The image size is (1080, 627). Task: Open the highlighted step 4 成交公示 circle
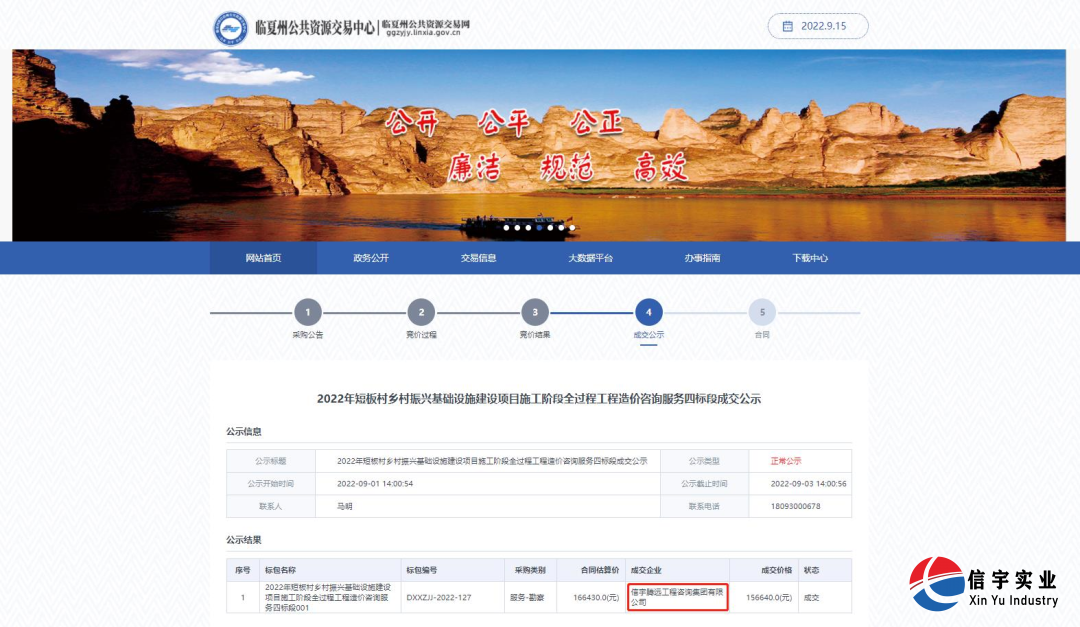(x=648, y=313)
